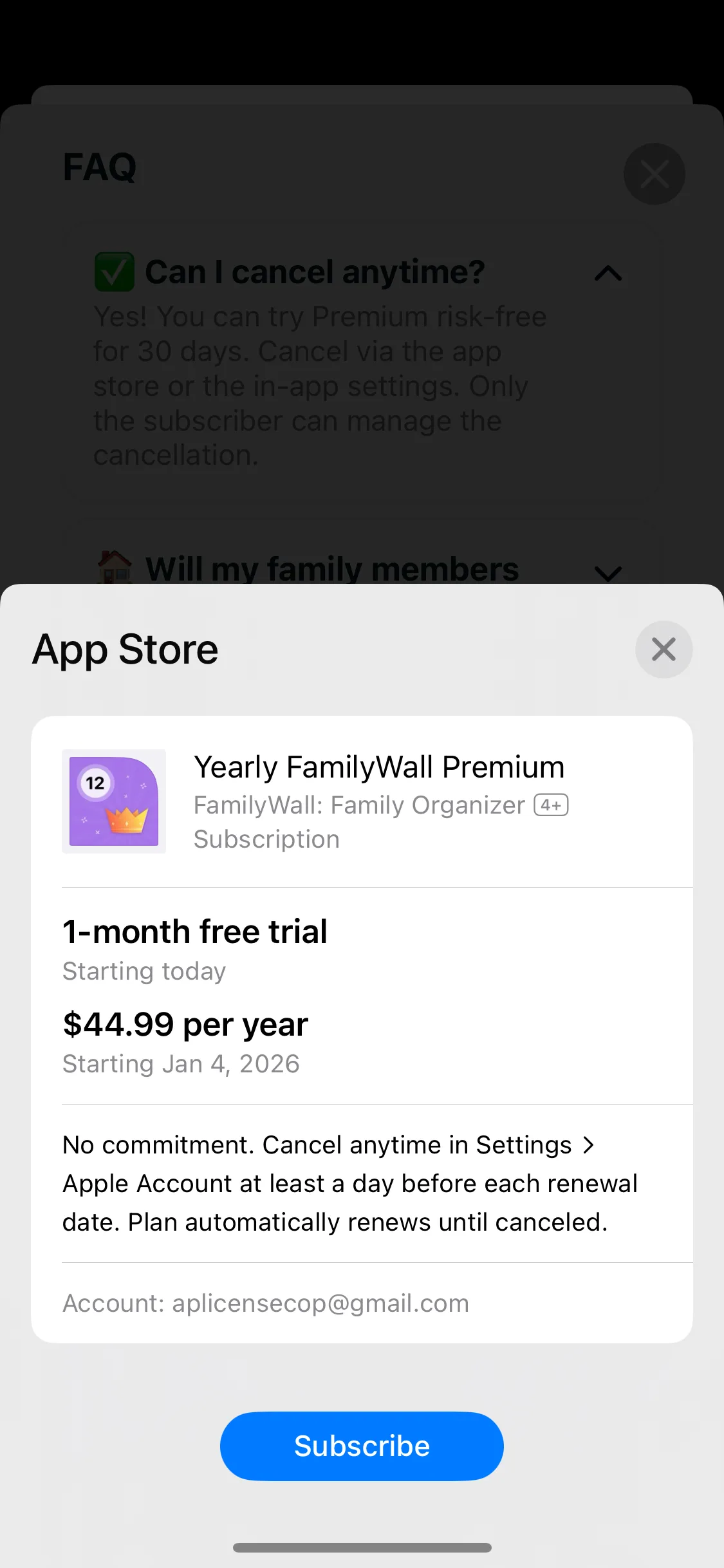Viewport: 724px width, 1568px height.
Task: Tap the 4+ age rating badge
Action: [x=551, y=805]
